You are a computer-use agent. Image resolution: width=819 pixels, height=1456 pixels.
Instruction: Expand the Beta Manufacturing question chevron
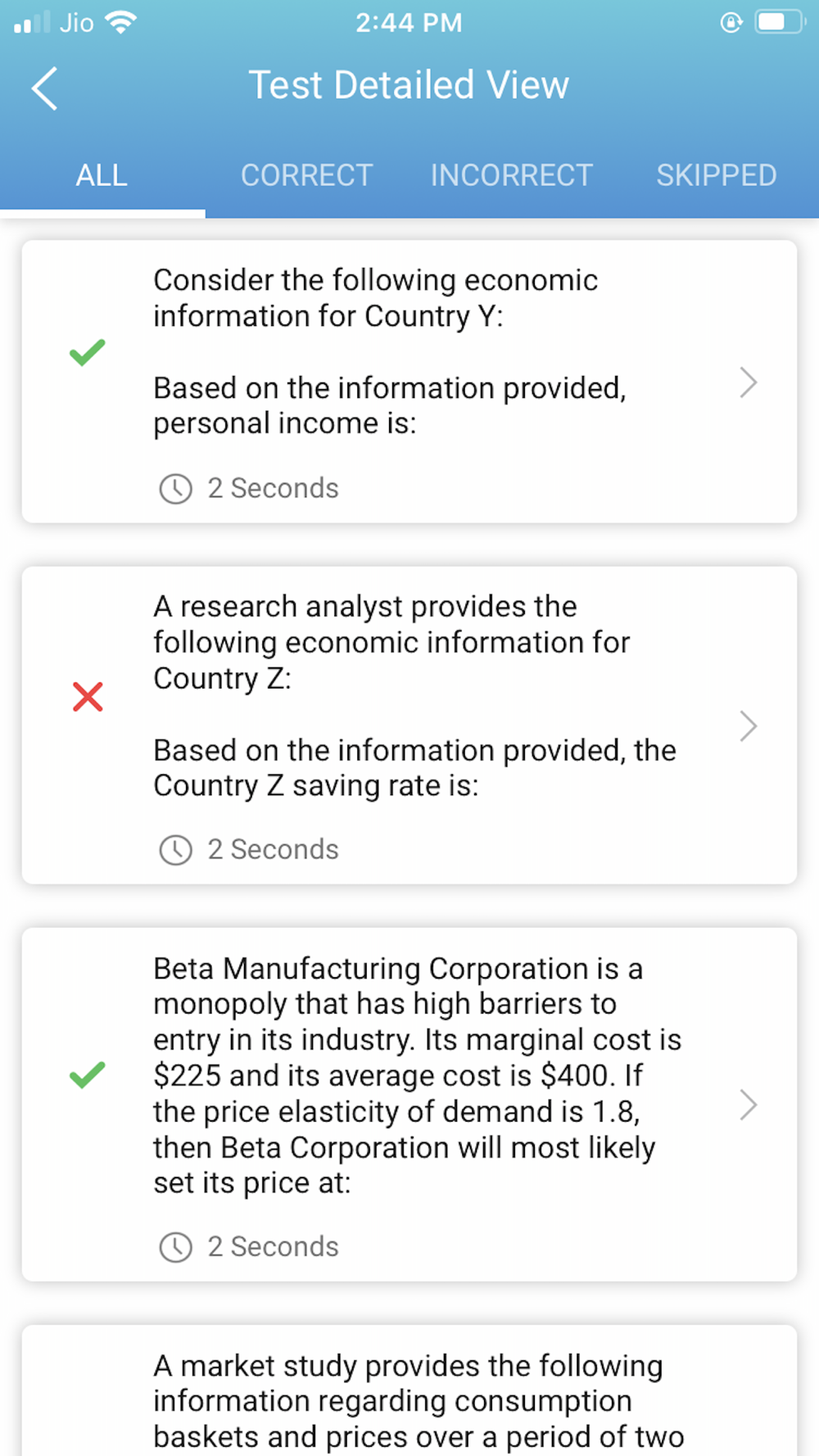click(748, 1105)
